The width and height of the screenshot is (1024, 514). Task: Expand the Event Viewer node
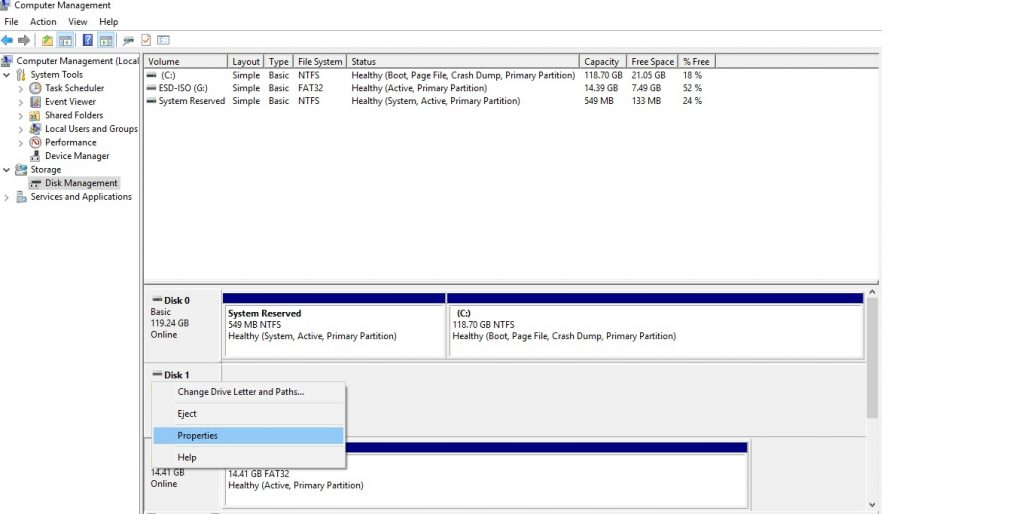coord(21,102)
